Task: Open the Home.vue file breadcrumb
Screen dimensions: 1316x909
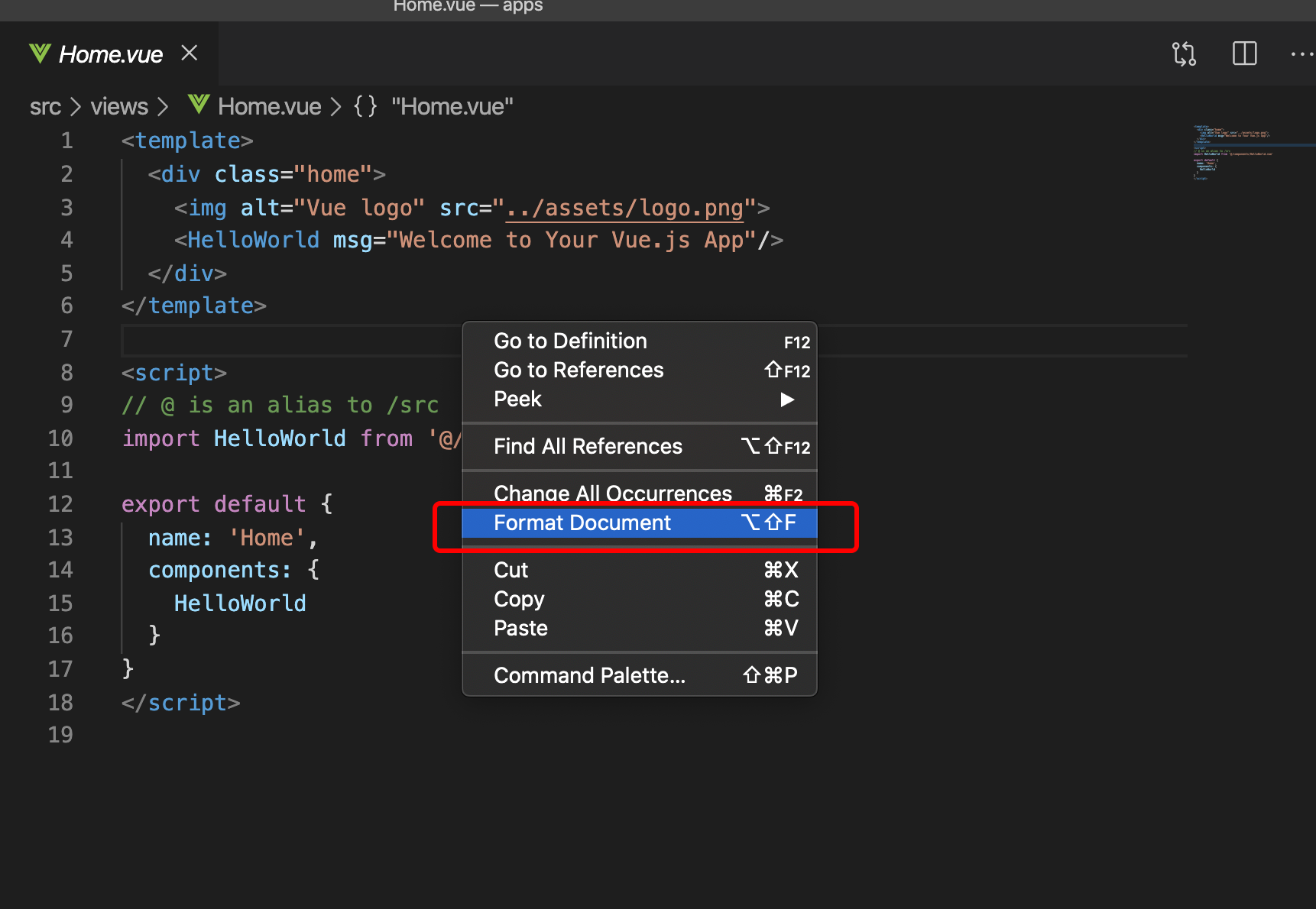Action: [269, 106]
